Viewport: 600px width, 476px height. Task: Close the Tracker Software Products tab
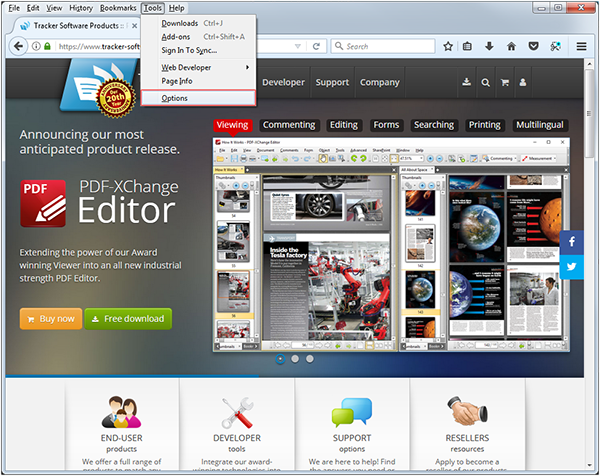[x=134, y=26]
